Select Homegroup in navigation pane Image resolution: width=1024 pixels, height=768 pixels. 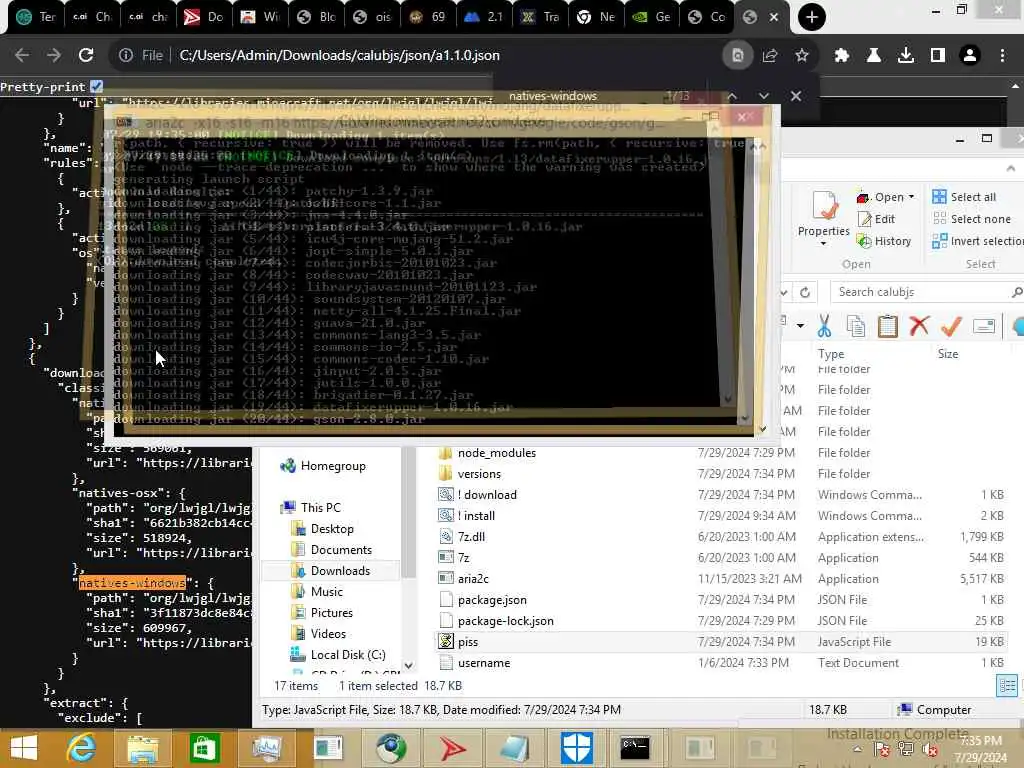(x=323, y=466)
